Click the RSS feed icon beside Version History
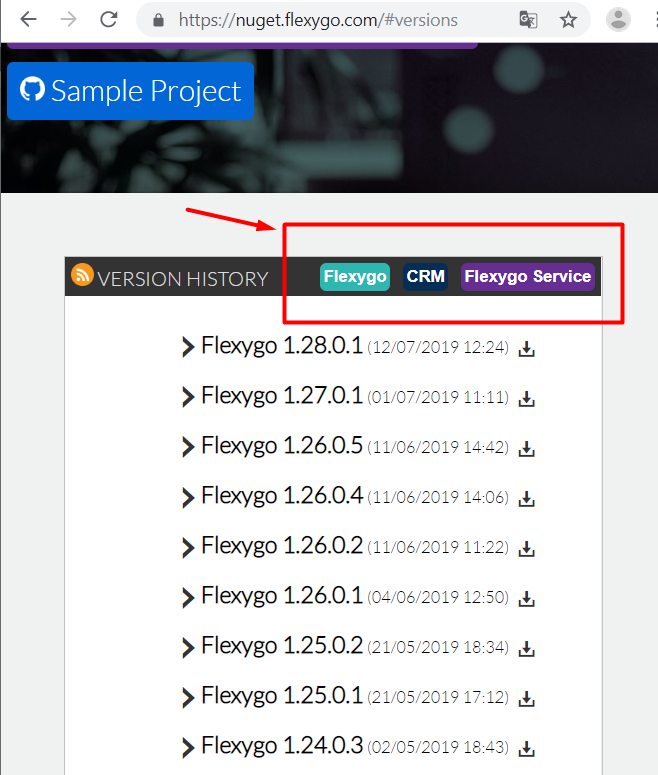The height and width of the screenshot is (775, 658). click(x=82, y=275)
